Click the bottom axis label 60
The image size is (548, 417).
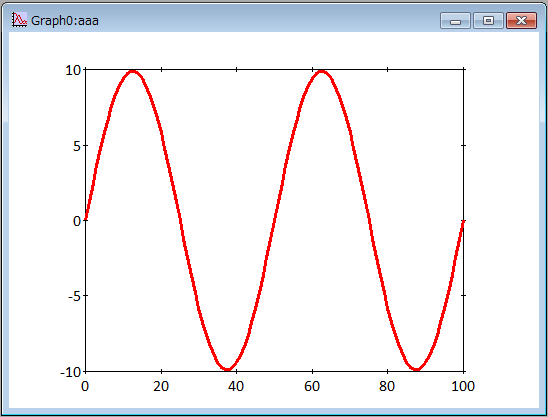click(x=312, y=386)
